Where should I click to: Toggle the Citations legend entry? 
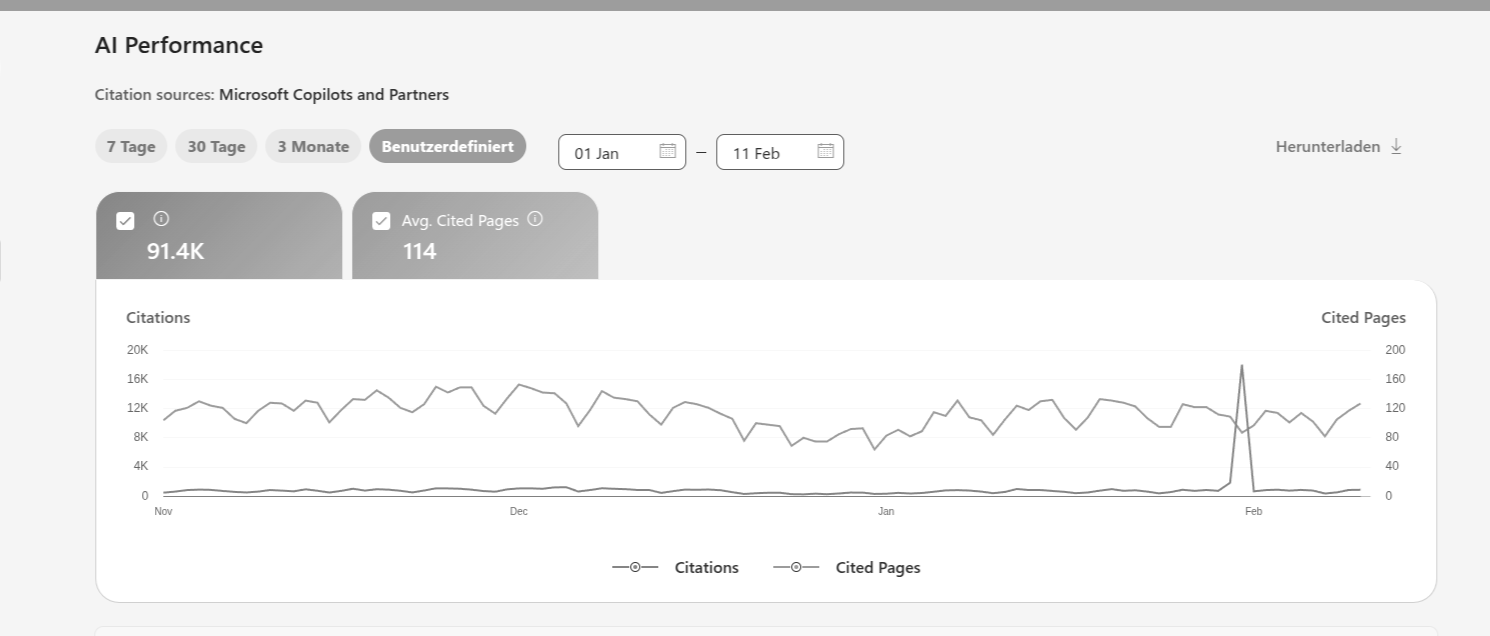click(675, 567)
